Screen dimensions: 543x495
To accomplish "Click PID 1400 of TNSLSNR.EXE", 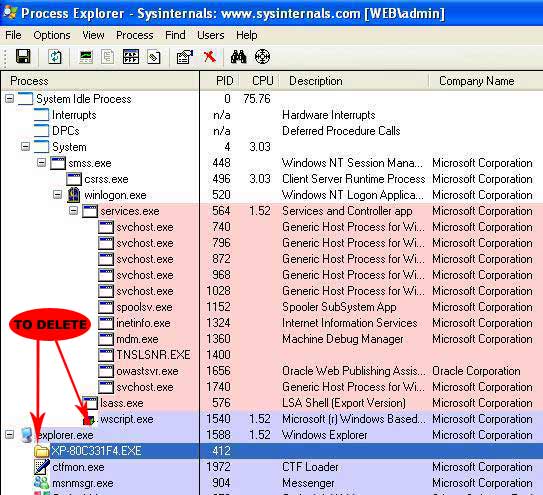I will [x=218, y=355].
